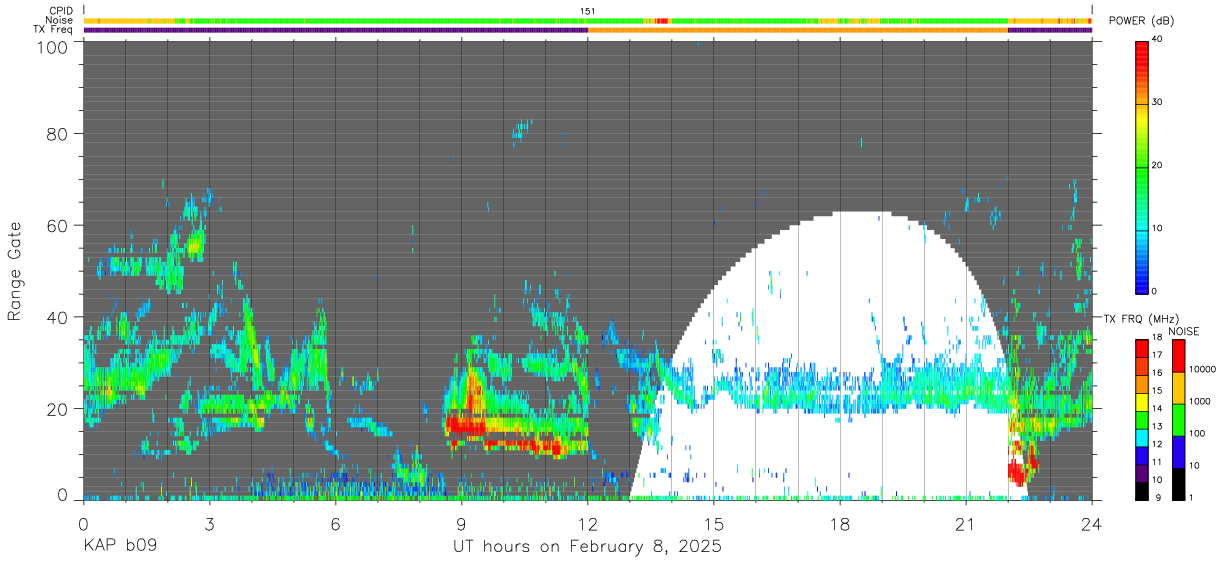Screen dimensions: 1228x567
Task: Select the 30 label on the POWER scale
Action: 1159,102
